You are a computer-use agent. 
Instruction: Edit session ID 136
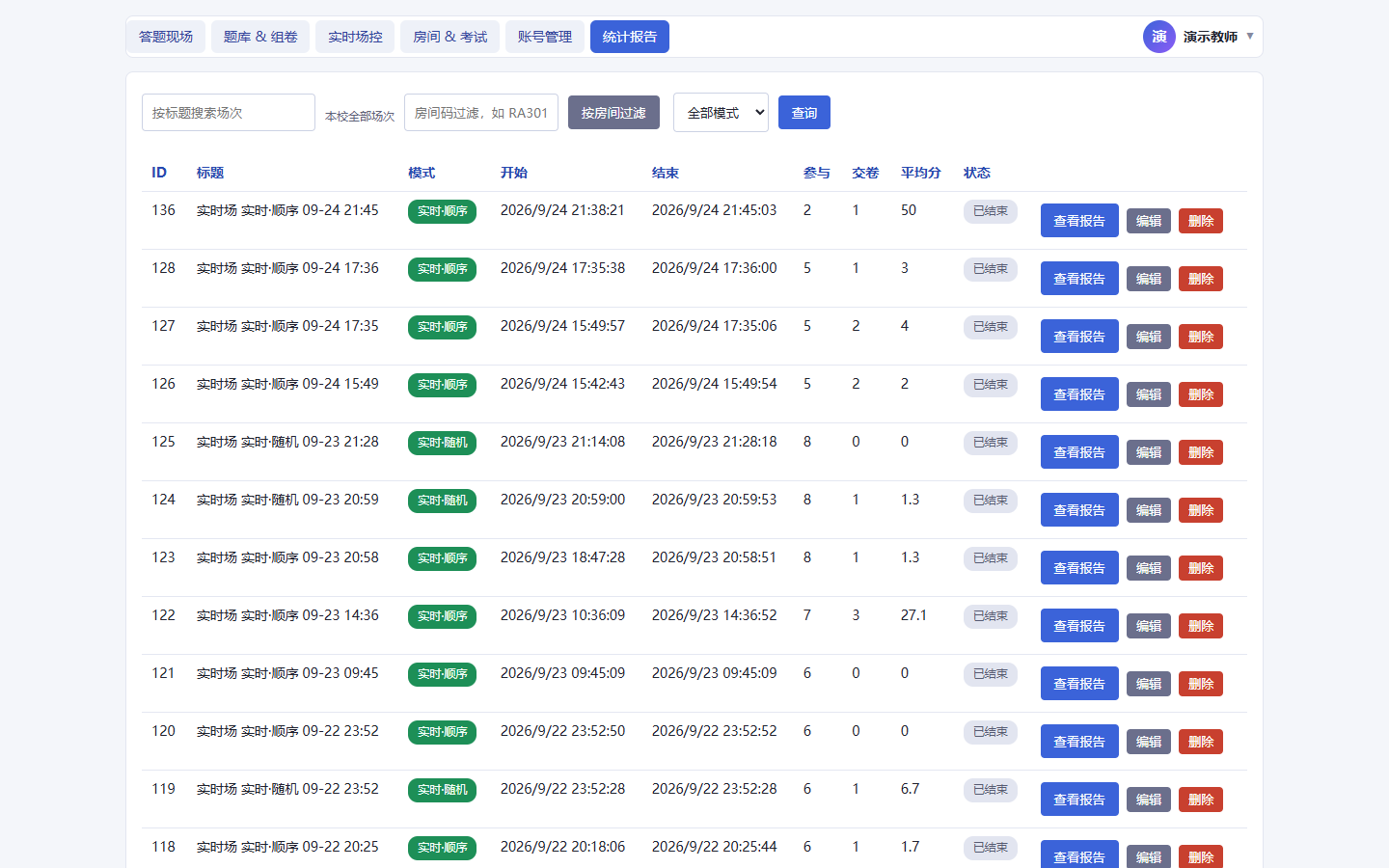tap(1149, 221)
